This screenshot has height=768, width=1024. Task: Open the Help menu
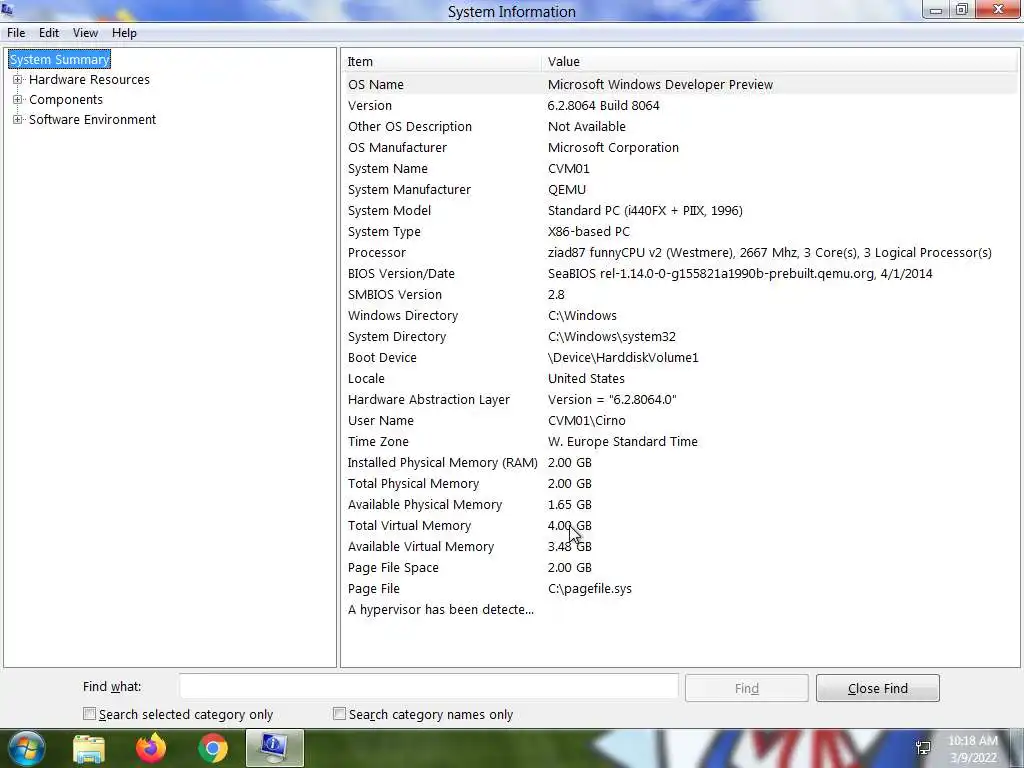(x=124, y=33)
